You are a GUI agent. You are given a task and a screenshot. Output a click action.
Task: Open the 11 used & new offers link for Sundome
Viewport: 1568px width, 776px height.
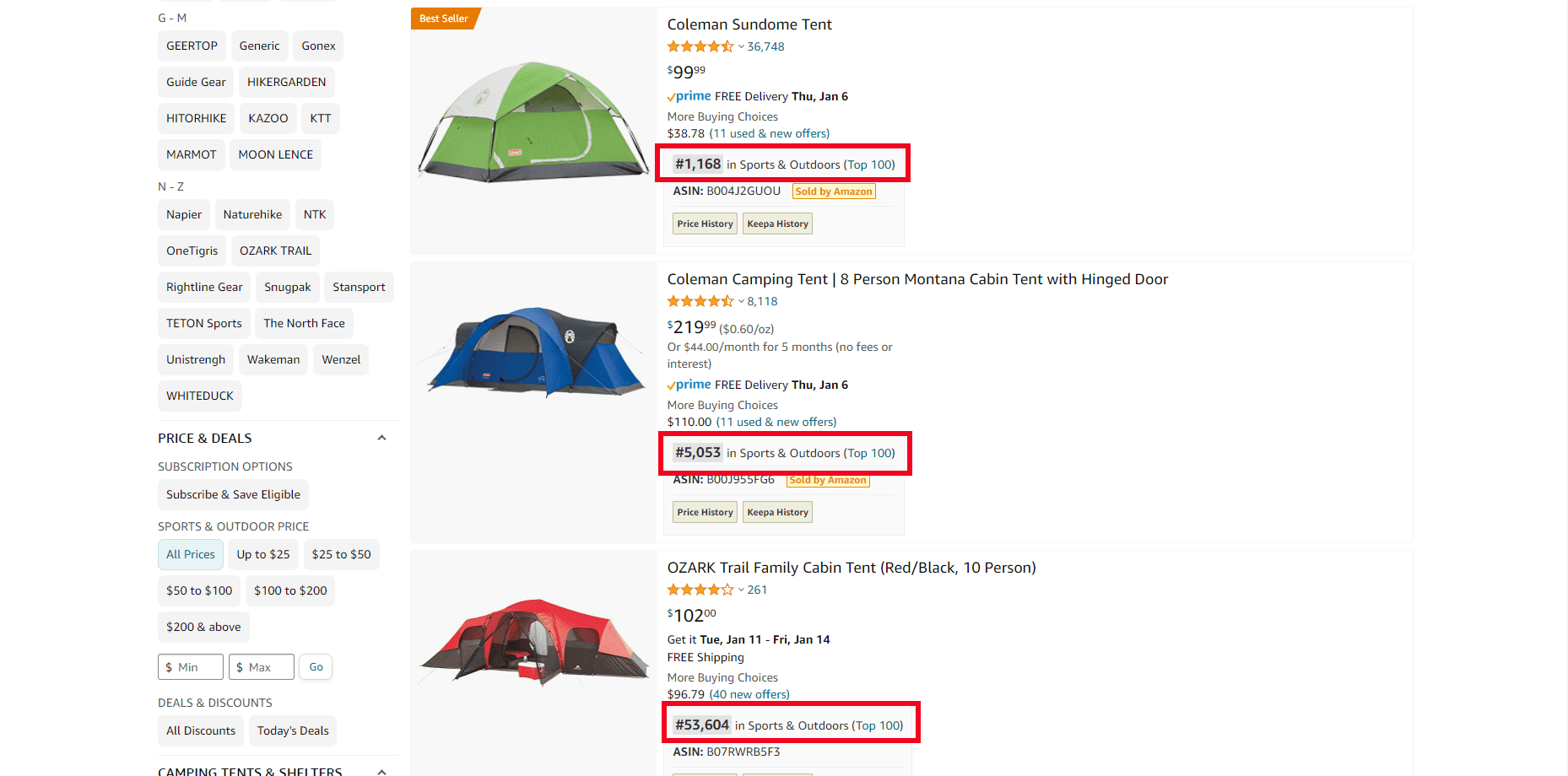click(770, 133)
